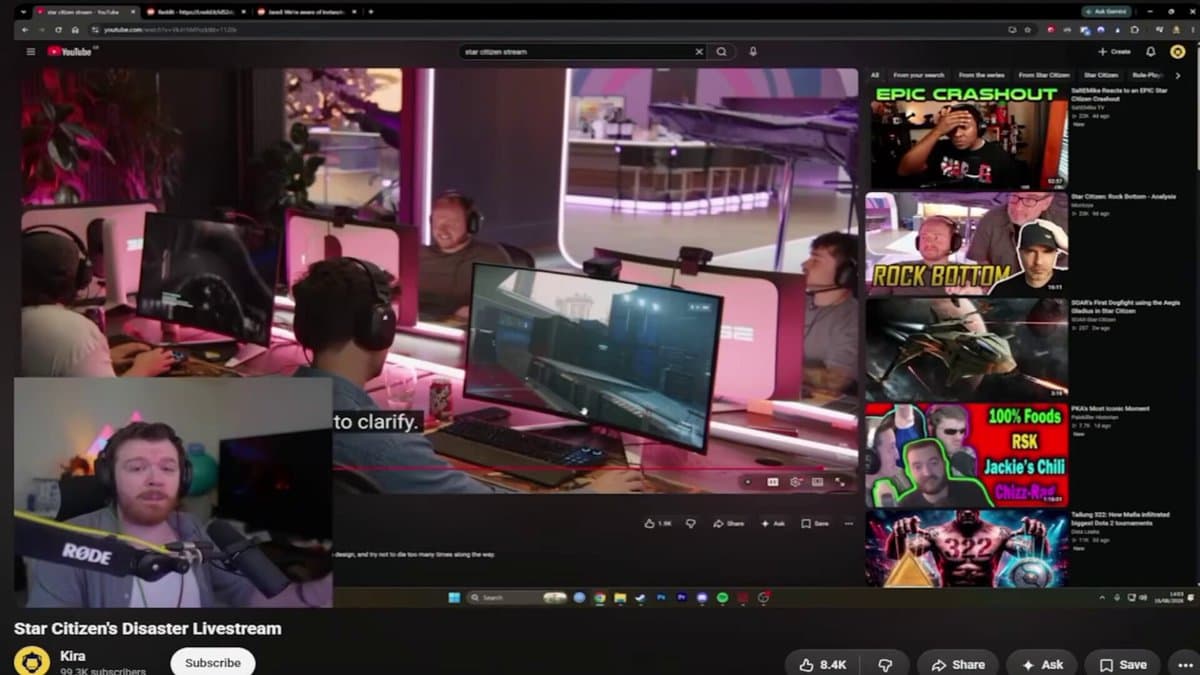This screenshot has width=1200, height=675.
Task: Open File Explorer from the taskbar
Action: pyautogui.click(x=620, y=597)
